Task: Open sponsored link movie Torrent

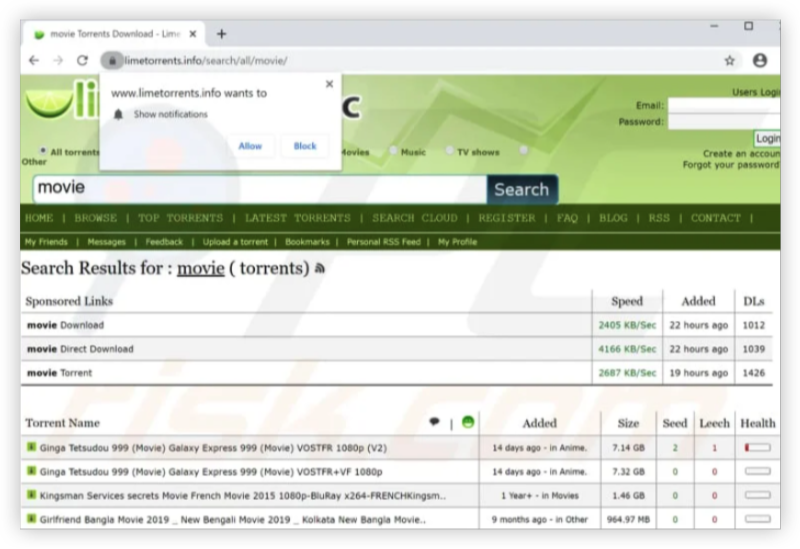Action: [59, 373]
